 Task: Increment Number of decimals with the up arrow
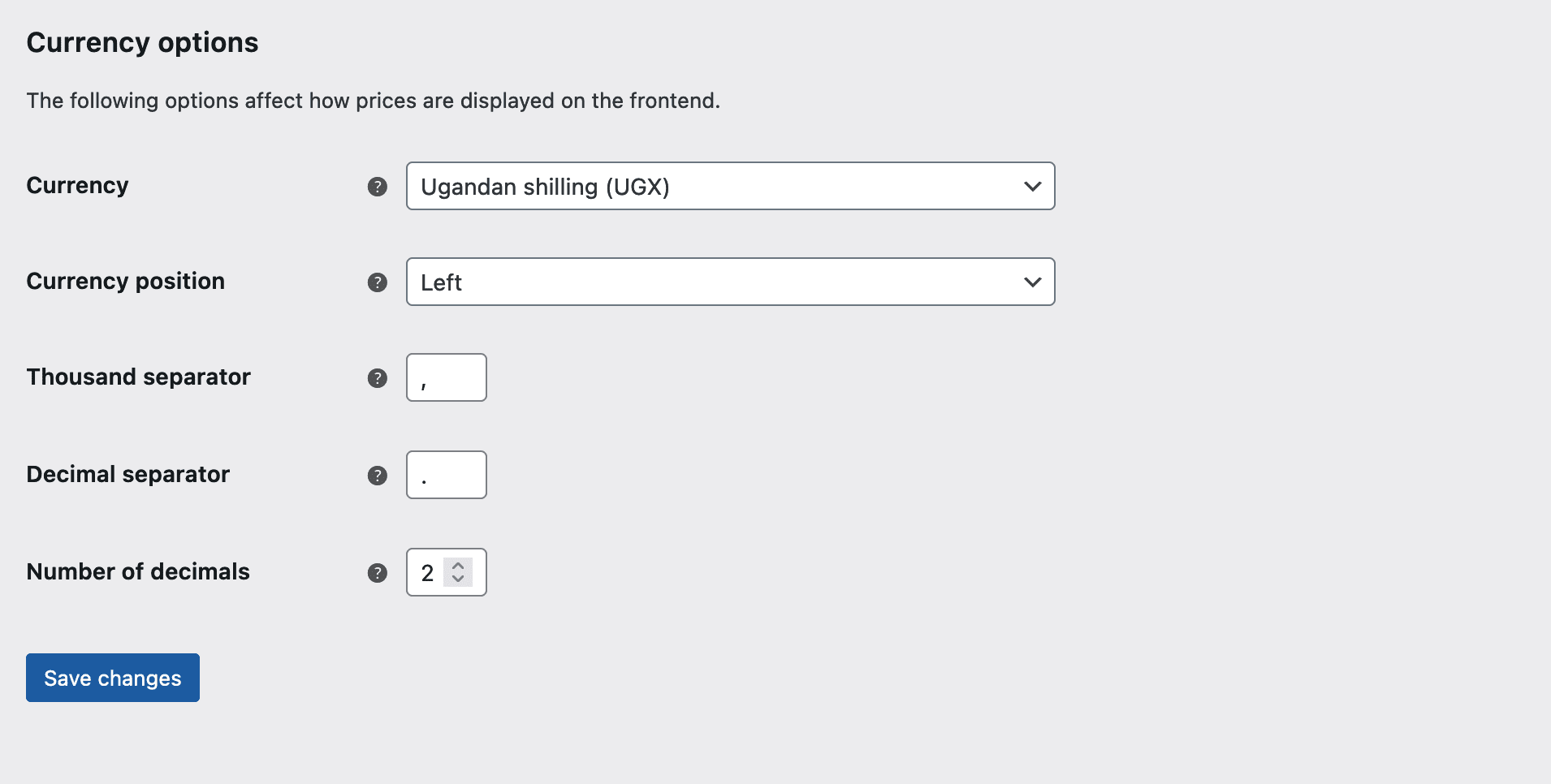tap(457, 566)
